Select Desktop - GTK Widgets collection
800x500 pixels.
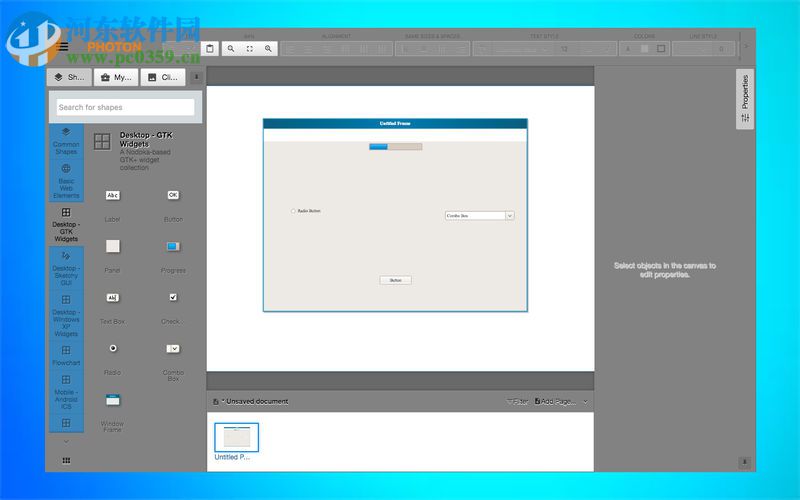pos(66,224)
